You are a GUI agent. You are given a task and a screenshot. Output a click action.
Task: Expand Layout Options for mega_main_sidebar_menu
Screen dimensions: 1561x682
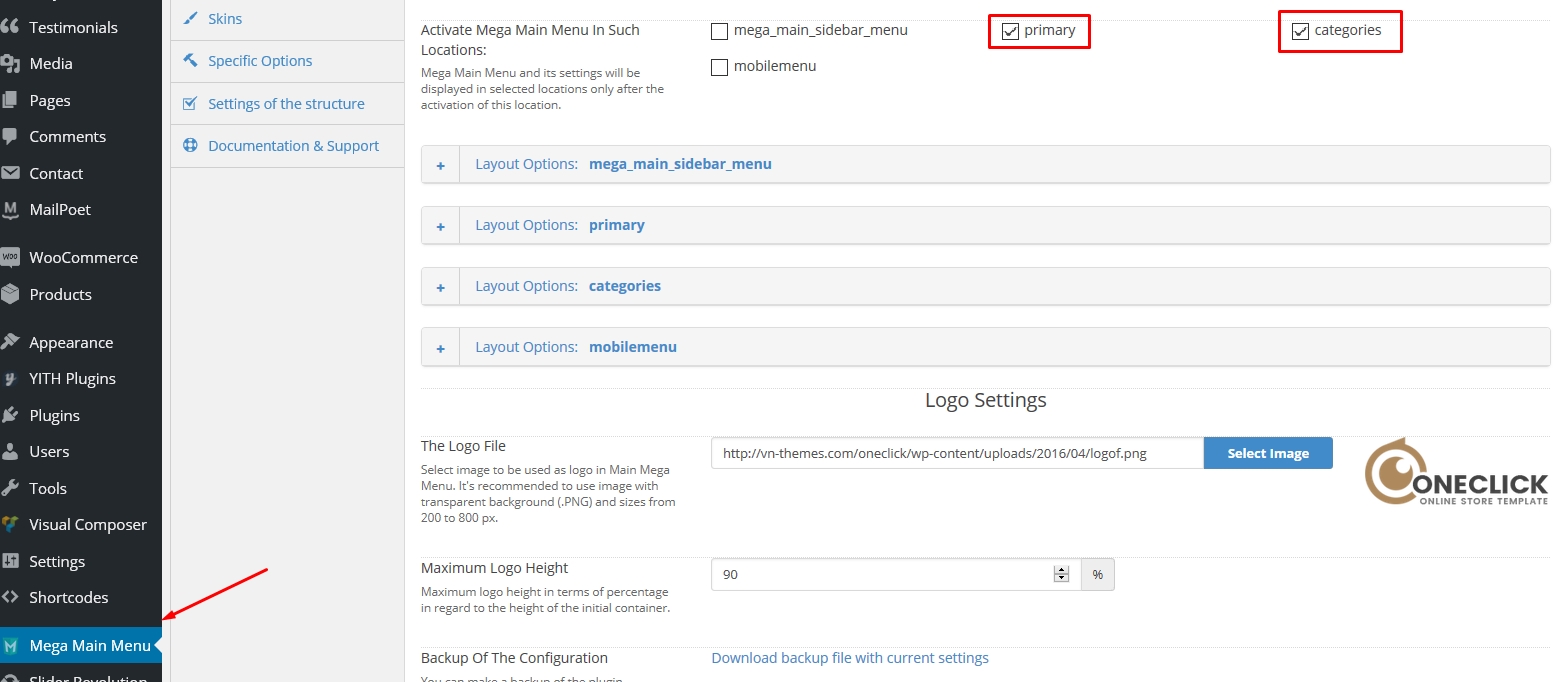click(x=440, y=165)
